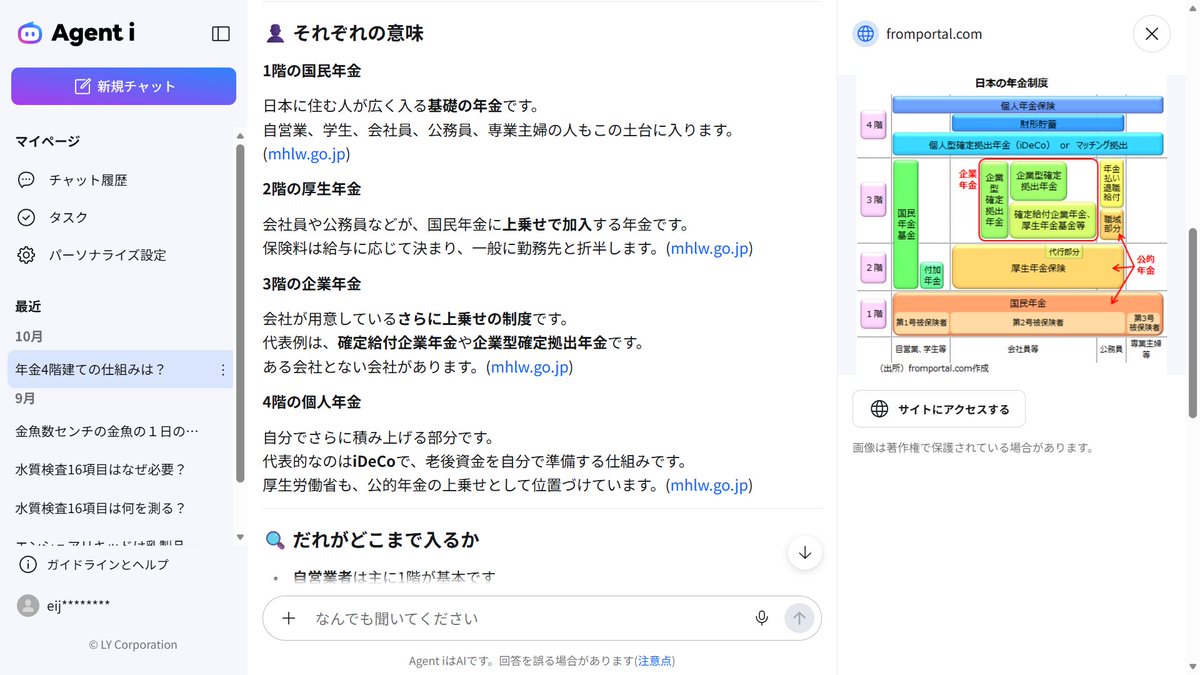Screen dimensions: 1200x675
Task: Open the mhlw.go.jp link under 1階の国民年金
Action: [308, 154]
